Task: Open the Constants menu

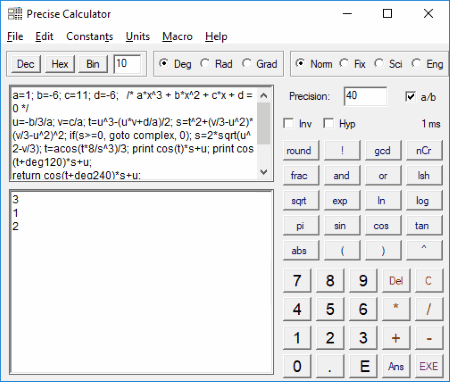Action: tap(90, 36)
